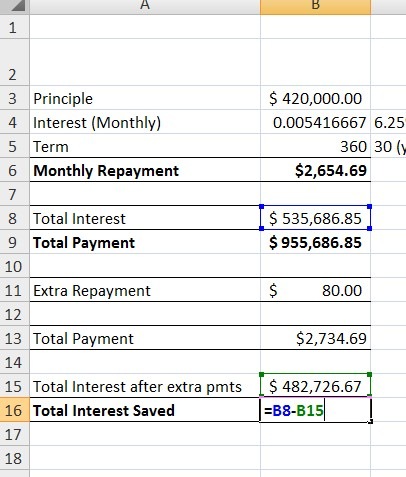The height and width of the screenshot is (477, 406).
Task: Click the Principle value cell $420,000.00
Action: (315, 98)
